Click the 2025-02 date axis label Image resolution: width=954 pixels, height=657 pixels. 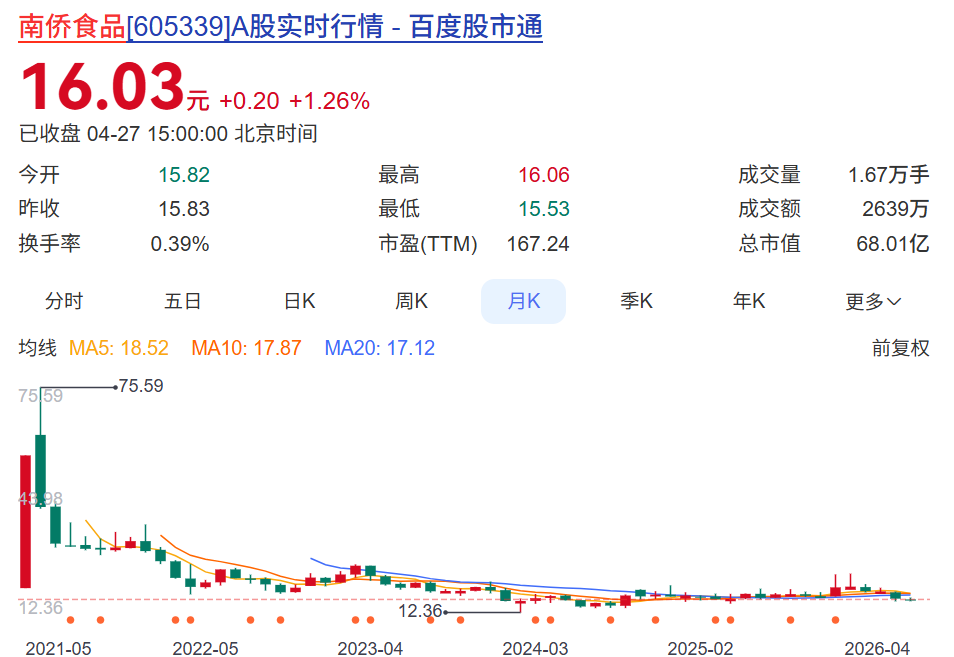(x=700, y=648)
